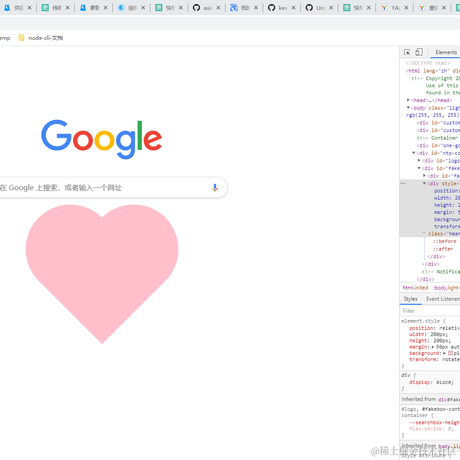This screenshot has height=460, width=460.
Task: Close the GitHub 'Uni' tab
Action: 331,8
